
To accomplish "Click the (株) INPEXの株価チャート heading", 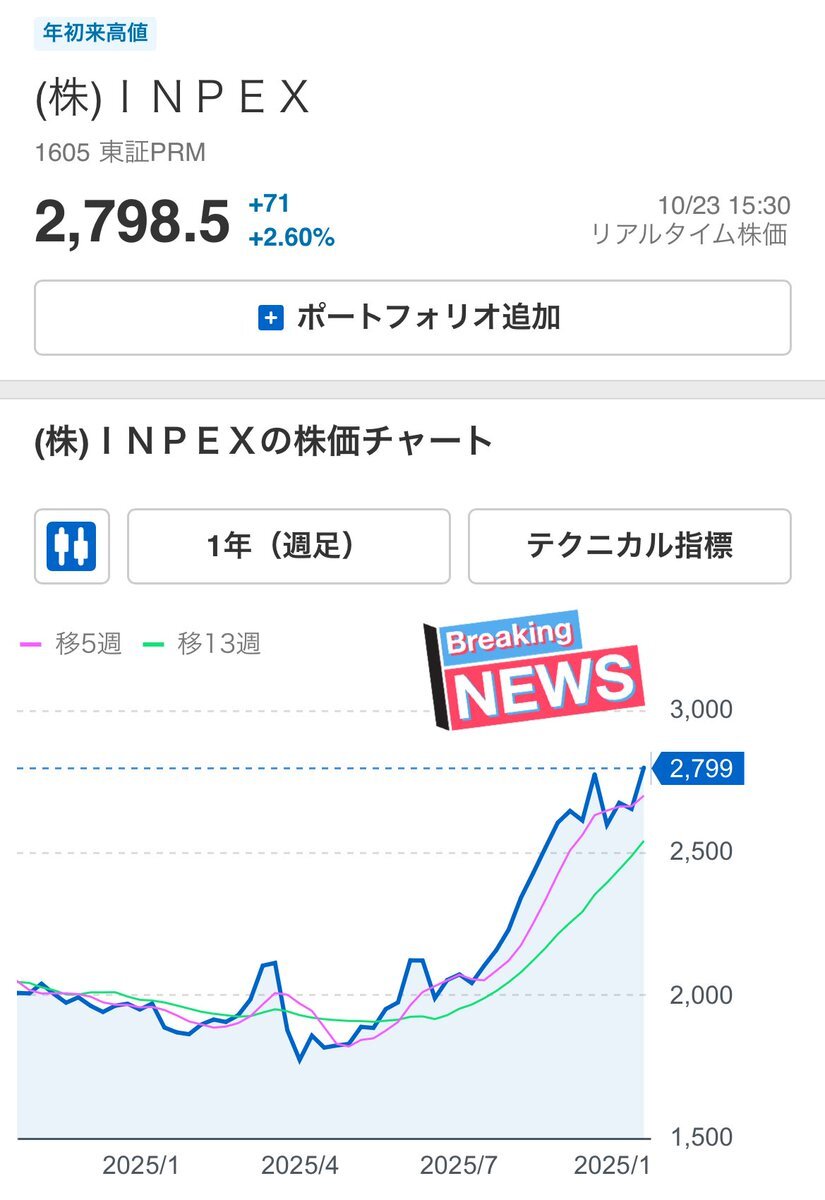I will tap(264, 441).
